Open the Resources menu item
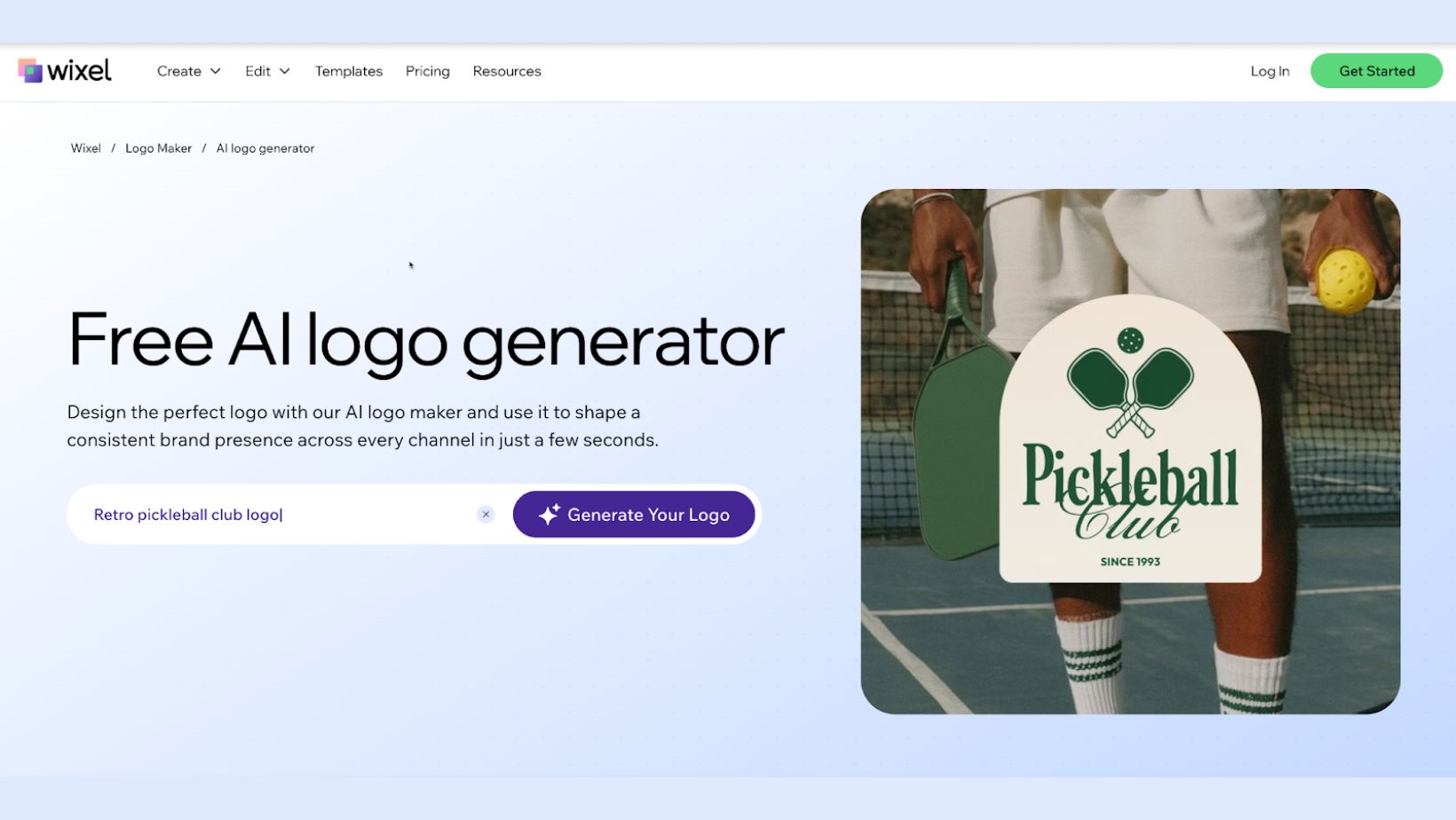The height and width of the screenshot is (820, 1456). point(507,71)
